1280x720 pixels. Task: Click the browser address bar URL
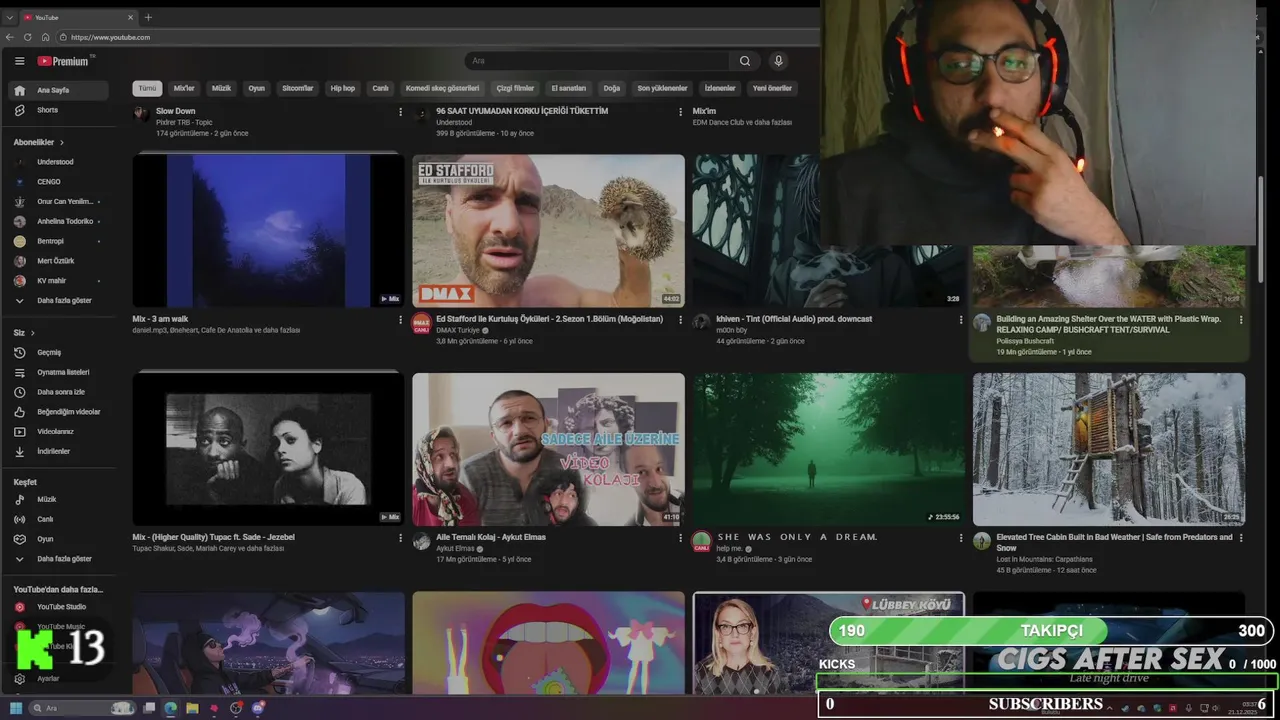[111, 37]
